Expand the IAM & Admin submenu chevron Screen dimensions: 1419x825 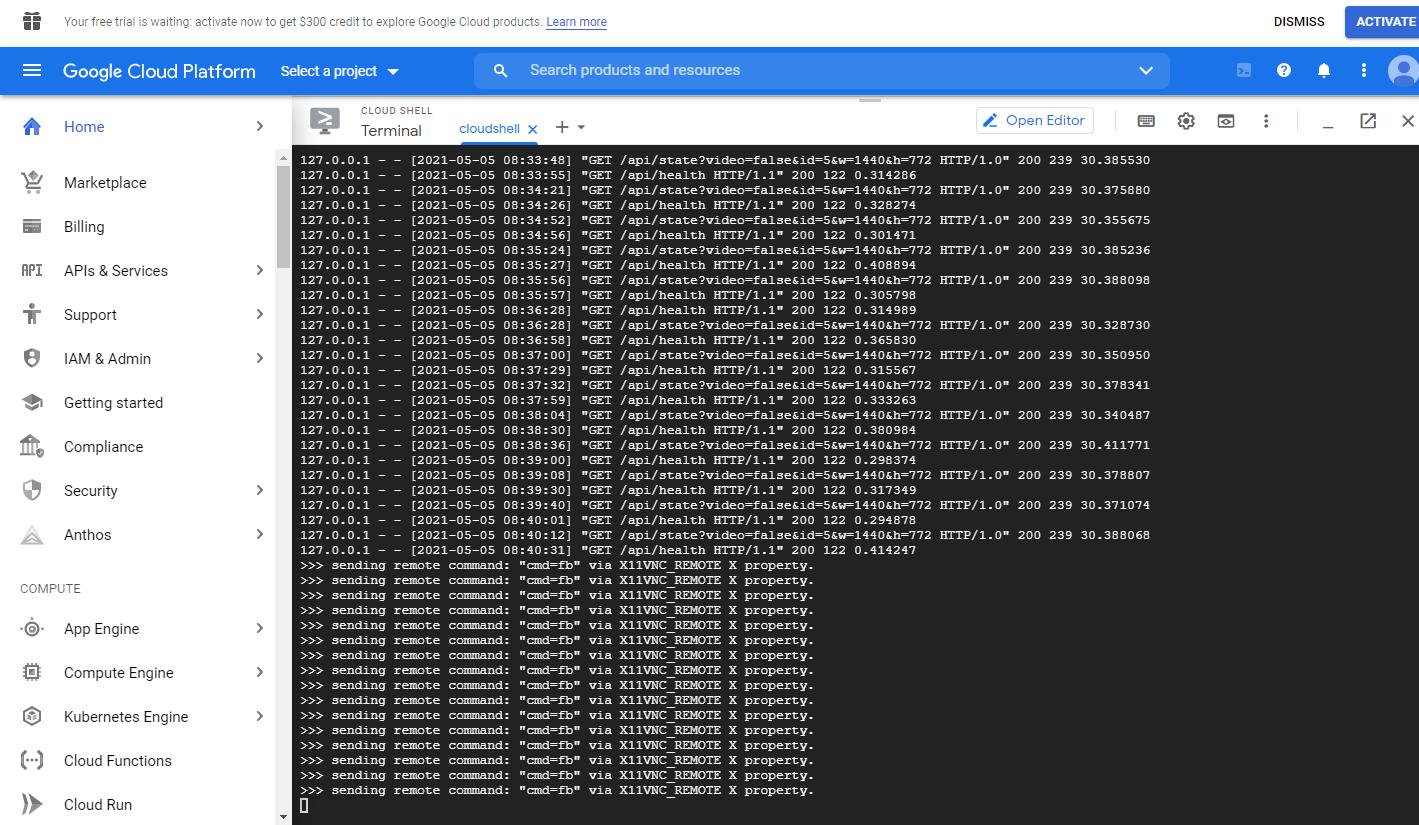pyautogui.click(x=260, y=359)
